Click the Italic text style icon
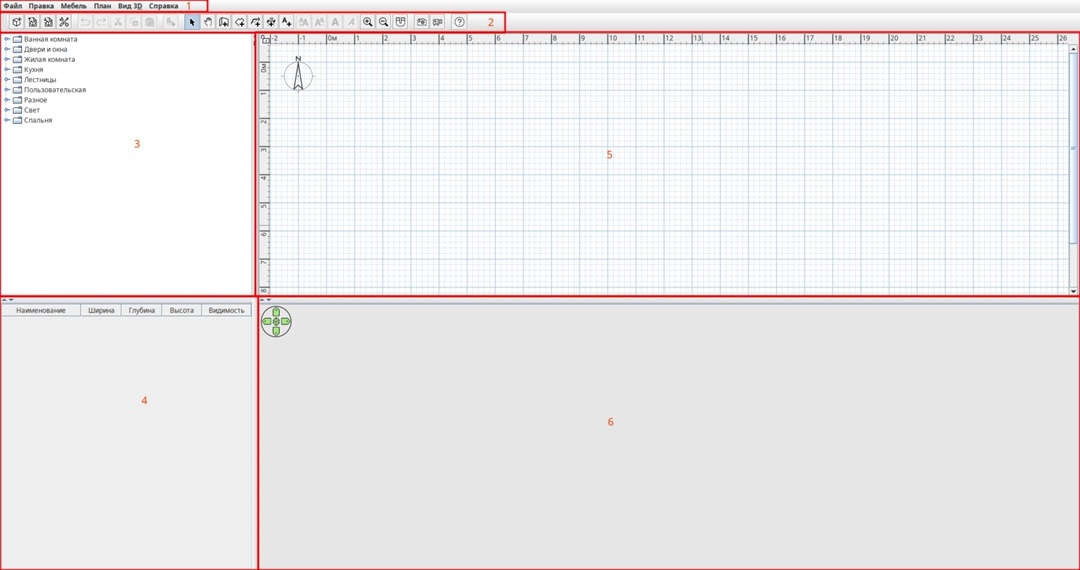 coord(351,22)
